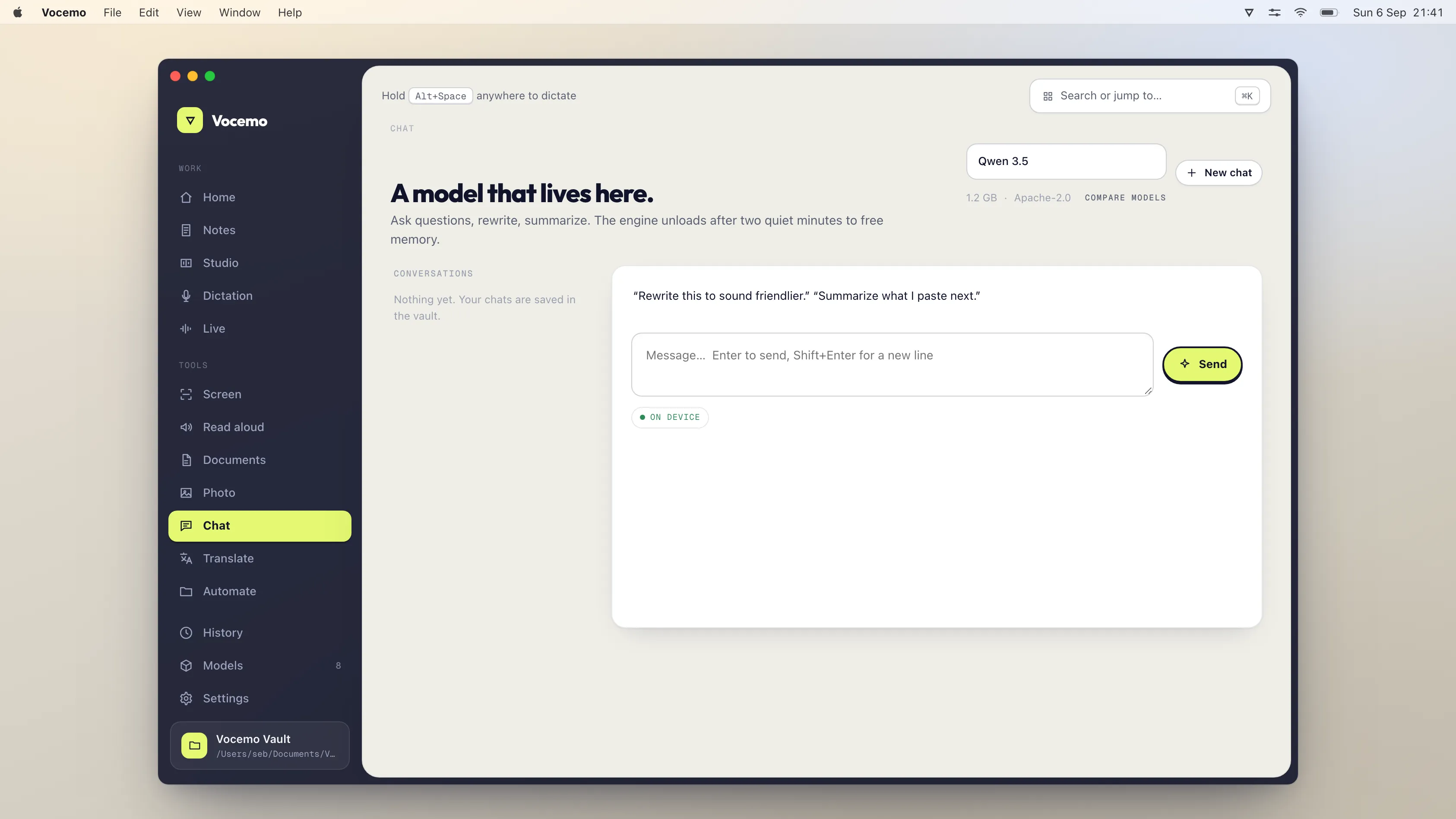Screen dimensions: 1456x819
Task: Click the "1.2 GB" model size text
Action: coord(981,197)
